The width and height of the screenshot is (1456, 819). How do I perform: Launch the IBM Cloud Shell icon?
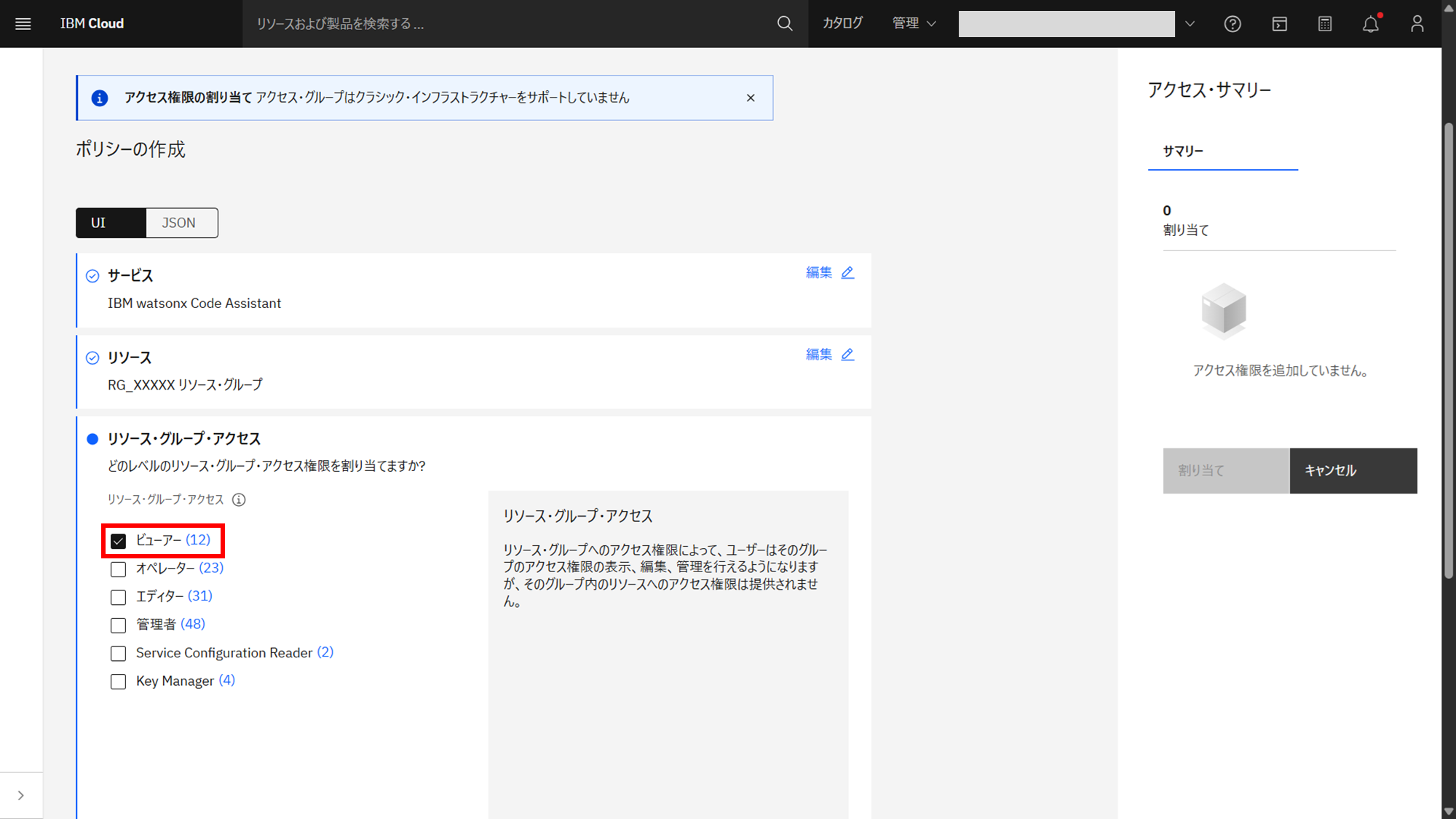point(1279,24)
